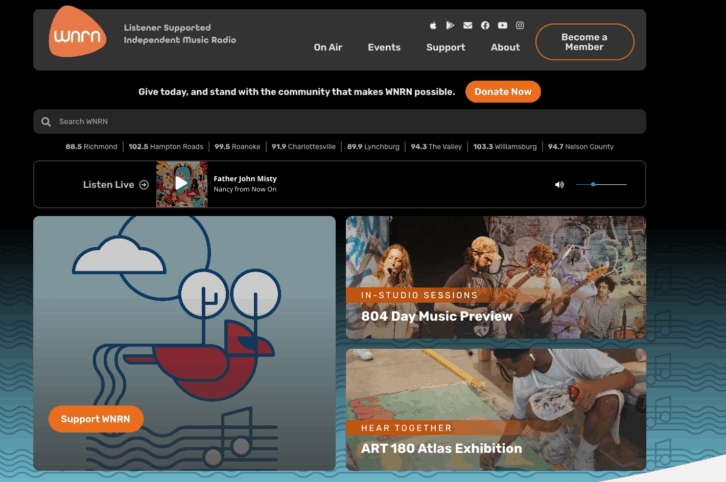The image size is (726, 482).
Task: Select 89.9 Lynchburg frequency
Action: point(373,147)
